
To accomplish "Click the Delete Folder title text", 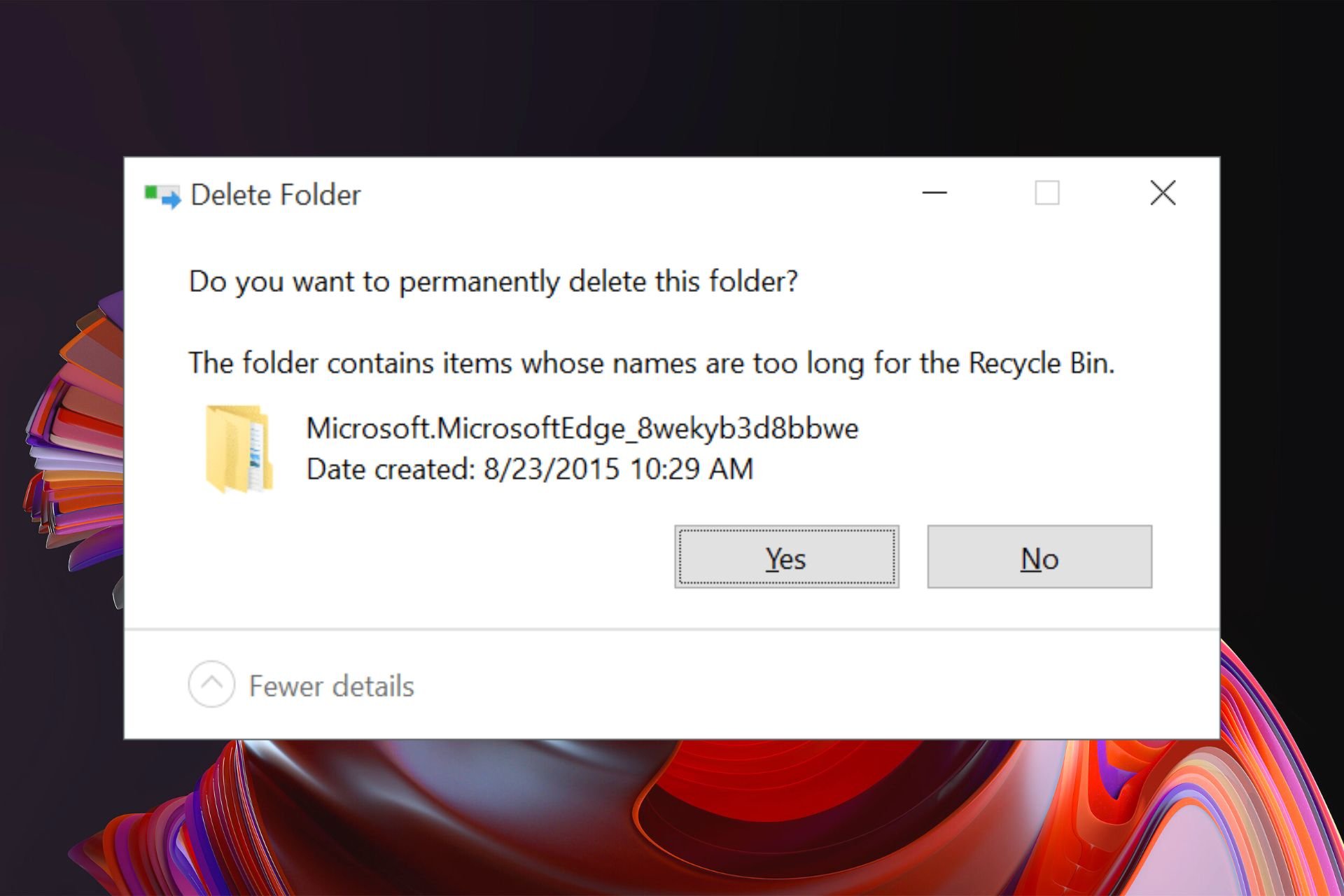I will point(275,195).
